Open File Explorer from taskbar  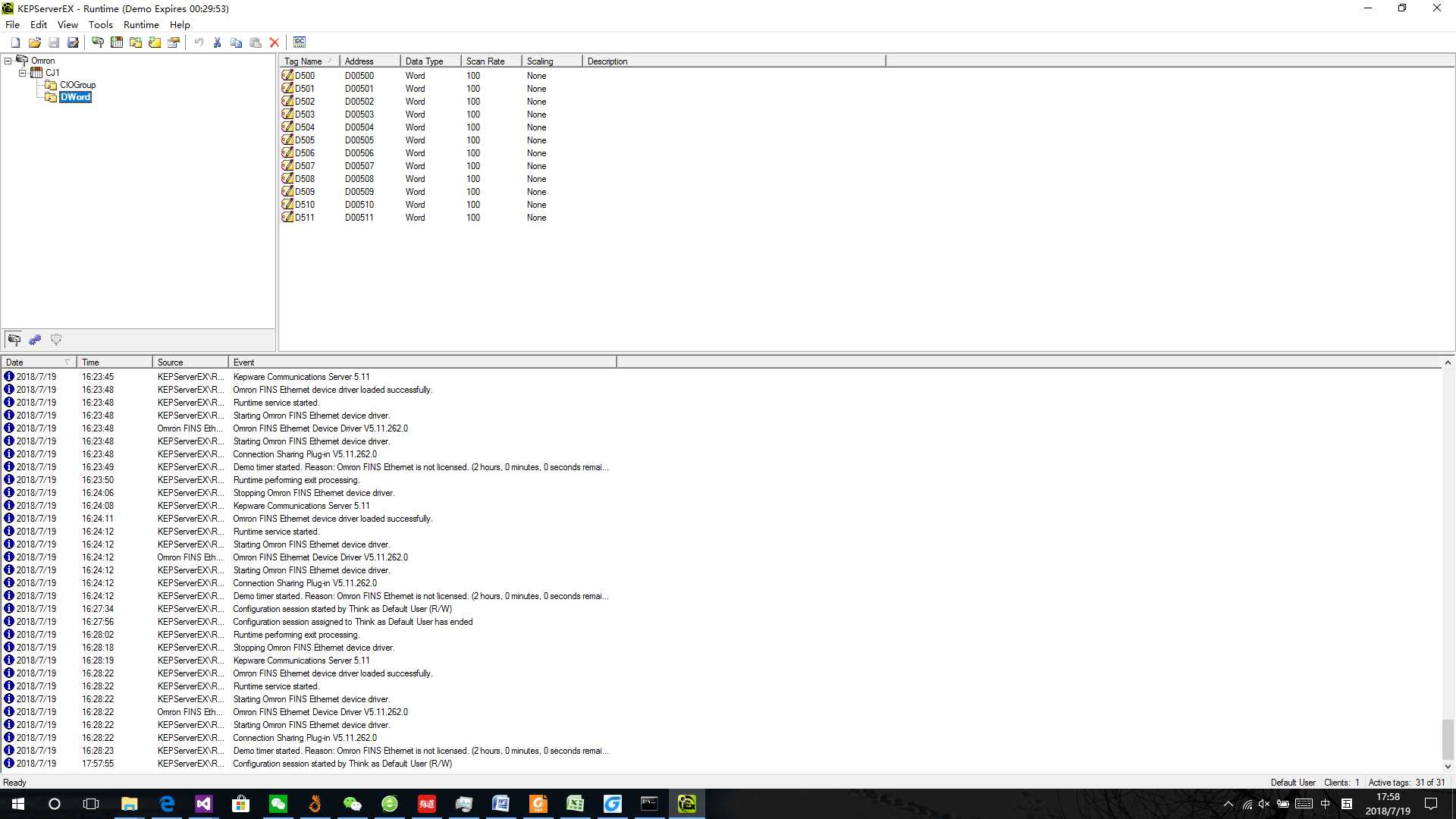(129, 804)
